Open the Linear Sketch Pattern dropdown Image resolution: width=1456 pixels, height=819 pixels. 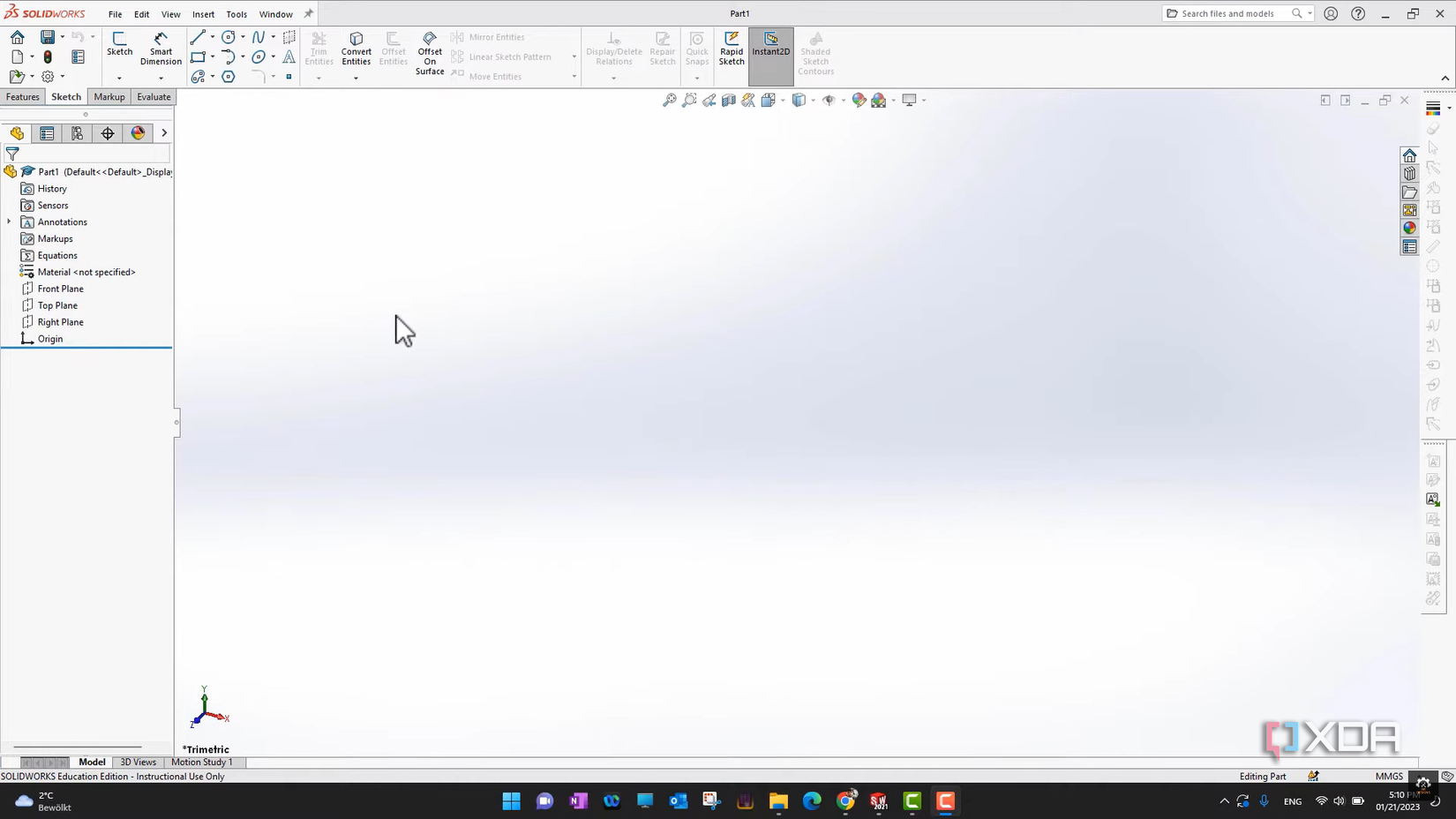[x=574, y=57]
